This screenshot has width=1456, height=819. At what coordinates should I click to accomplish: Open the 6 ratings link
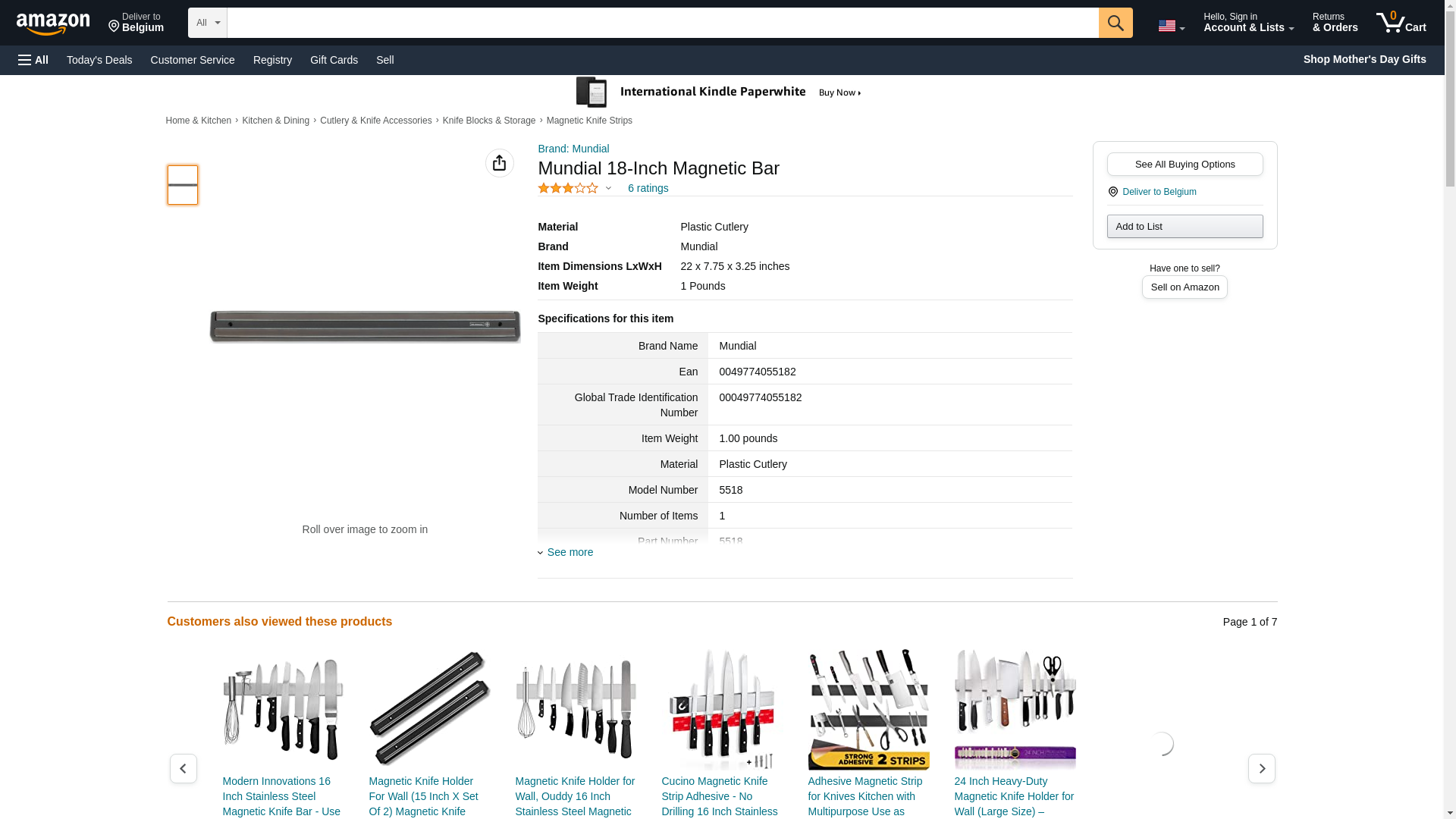pos(648,188)
